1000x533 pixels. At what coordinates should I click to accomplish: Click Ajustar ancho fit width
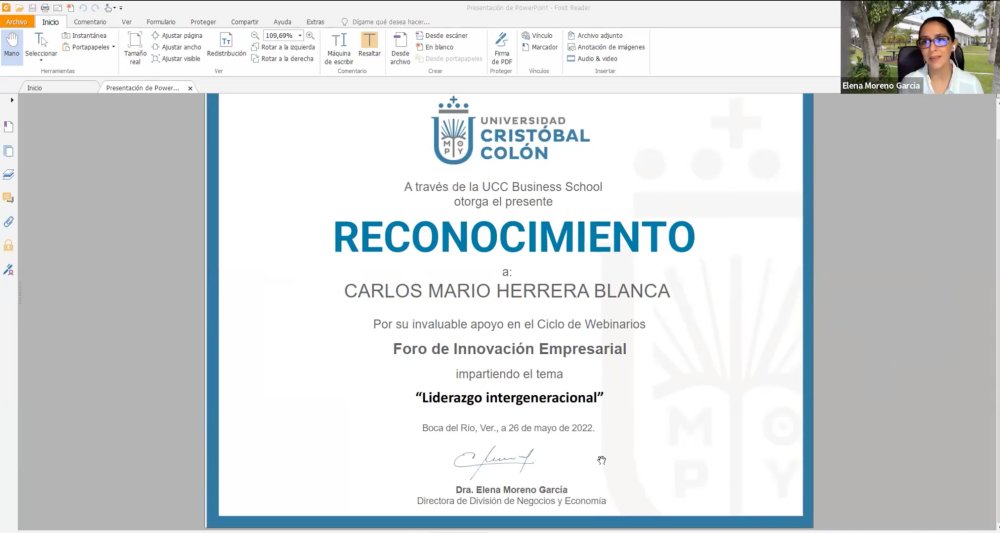pos(176,47)
